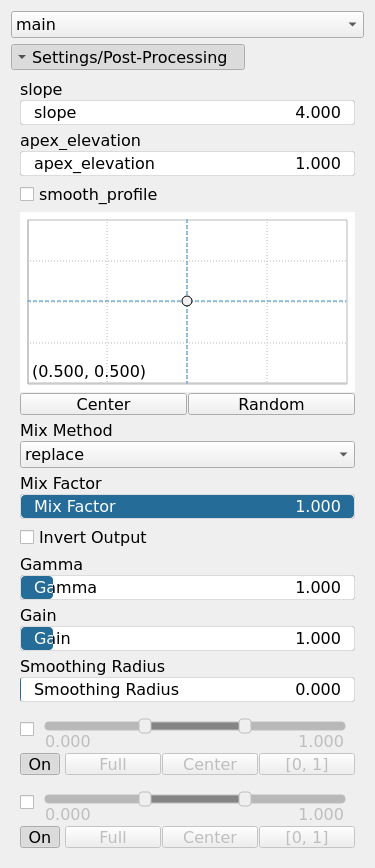Collapse the Settings/Post-Processing section
Viewport: 375px width, 868px height.
[x=128, y=57]
